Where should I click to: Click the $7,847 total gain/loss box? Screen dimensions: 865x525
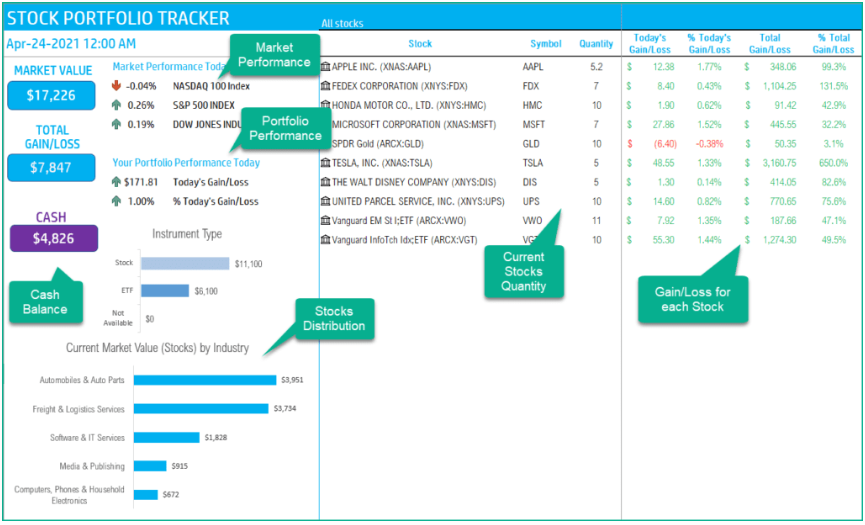click(51, 168)
